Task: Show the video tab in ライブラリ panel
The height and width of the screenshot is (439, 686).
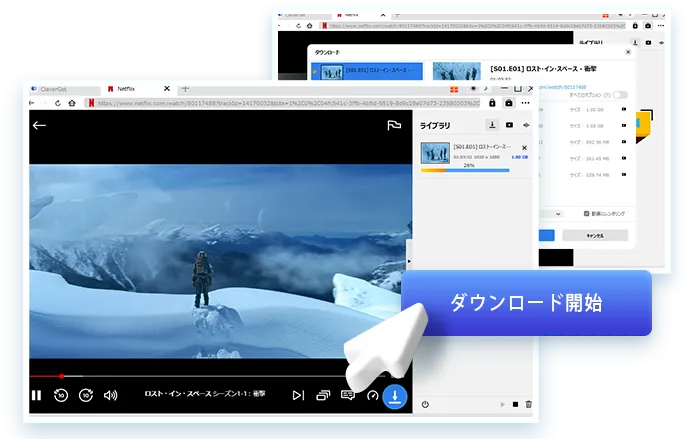Action: point(509,125)
